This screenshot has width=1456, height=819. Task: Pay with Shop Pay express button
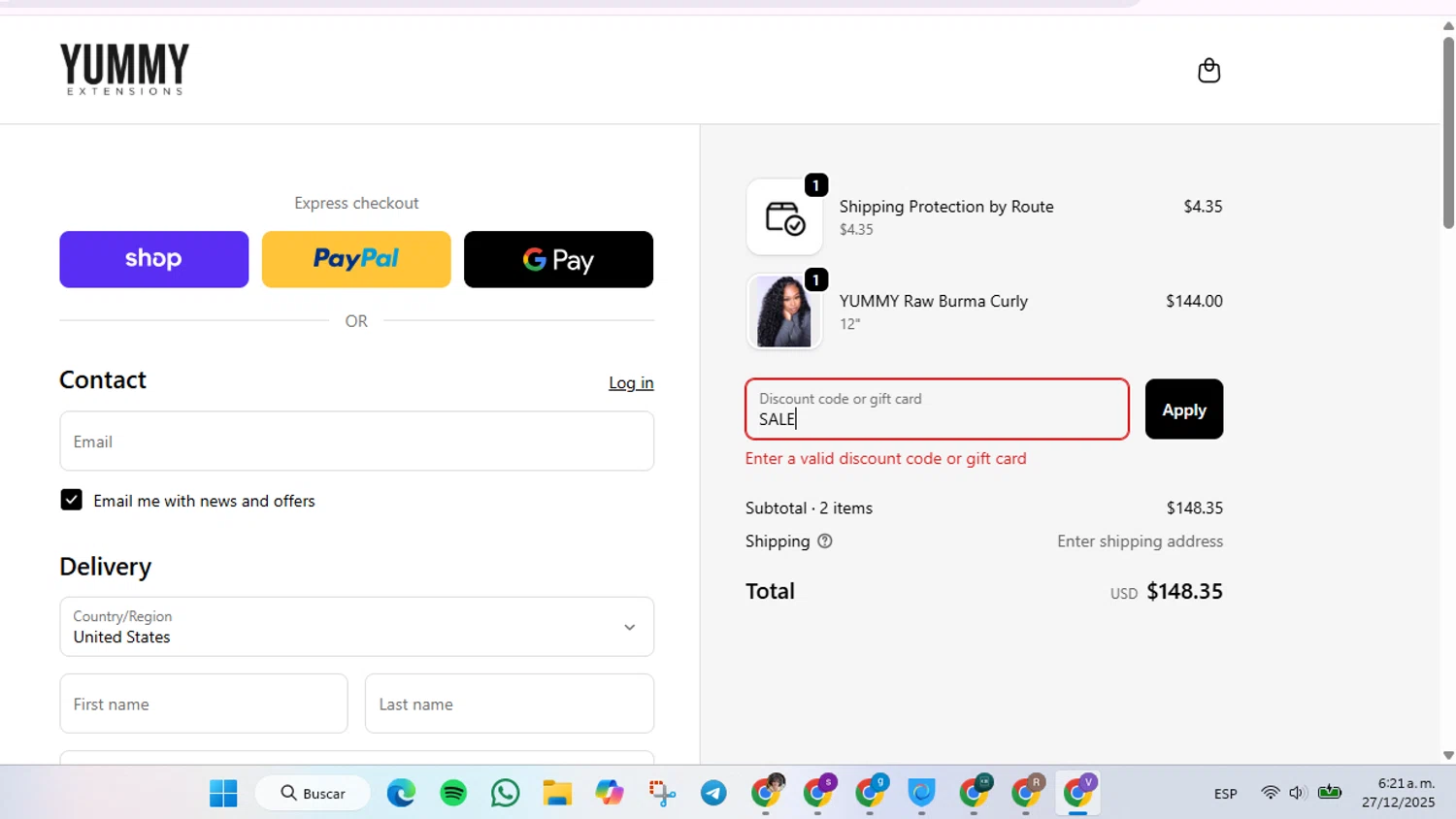coord(153,259)
